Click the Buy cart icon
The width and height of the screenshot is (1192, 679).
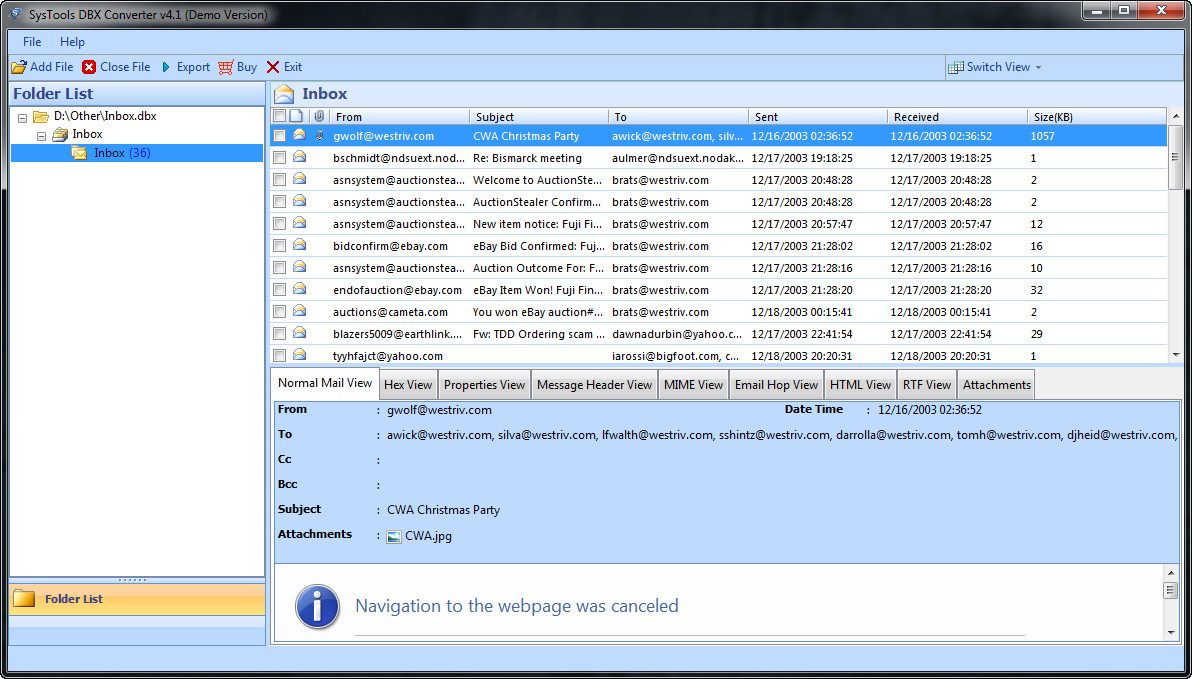(223, 67)
